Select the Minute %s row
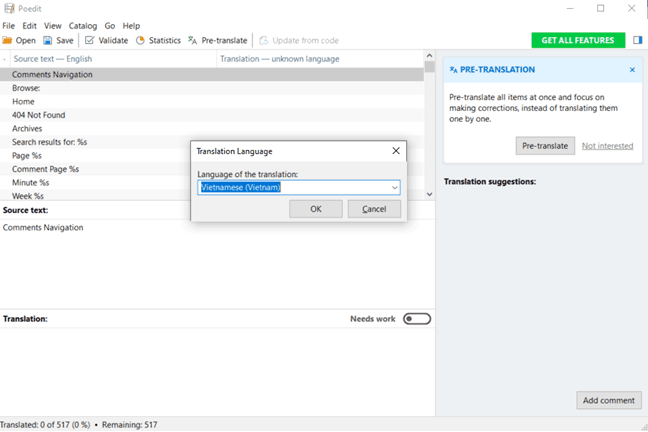 (x=95, y=183)
